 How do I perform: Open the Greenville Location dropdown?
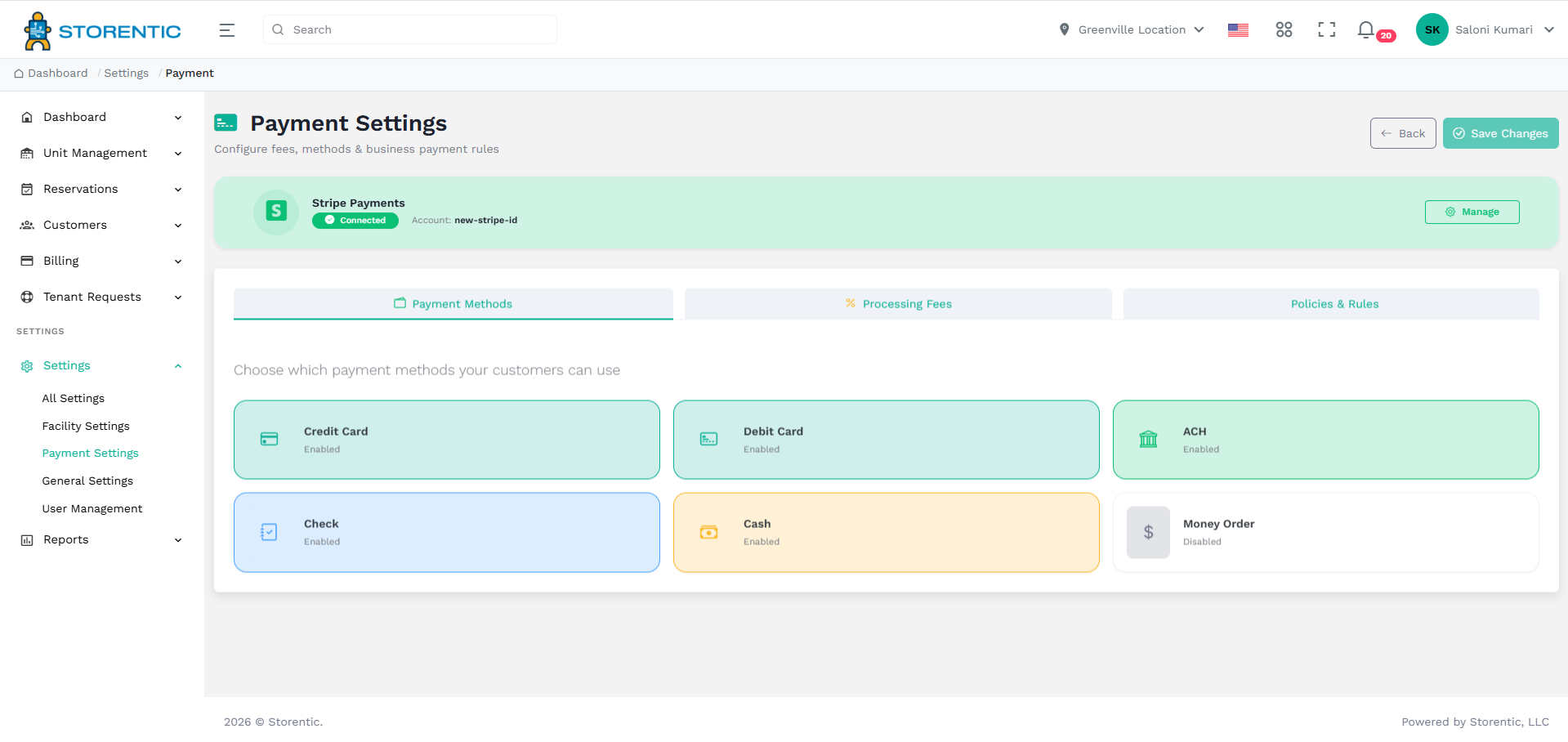(x=1132, y=29)
